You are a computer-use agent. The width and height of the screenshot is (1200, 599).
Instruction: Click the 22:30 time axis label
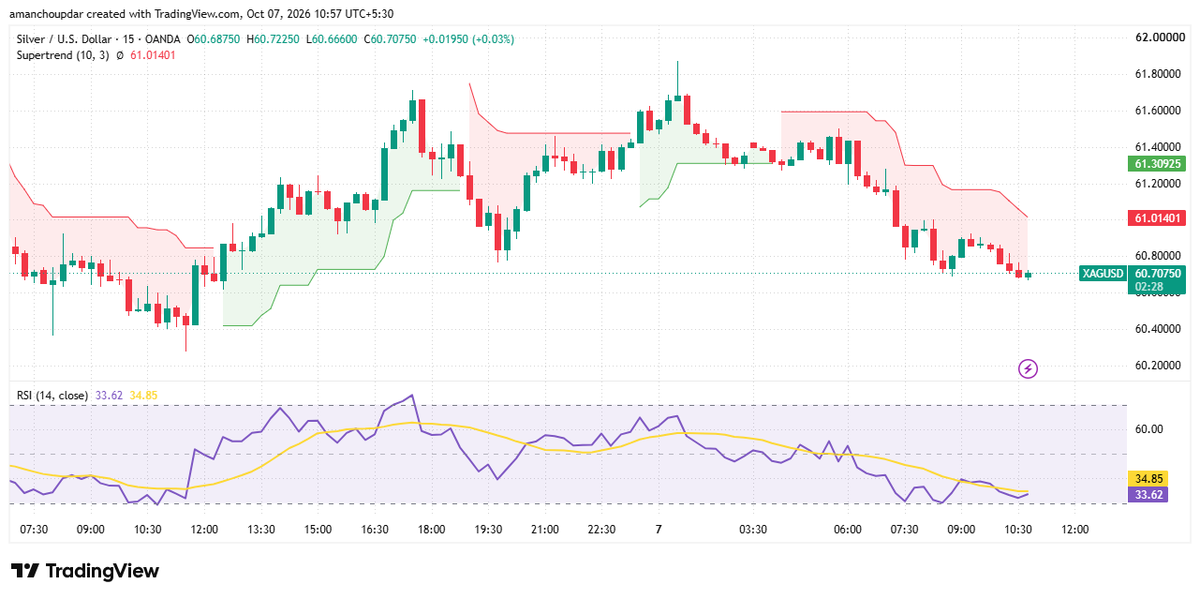602,529
